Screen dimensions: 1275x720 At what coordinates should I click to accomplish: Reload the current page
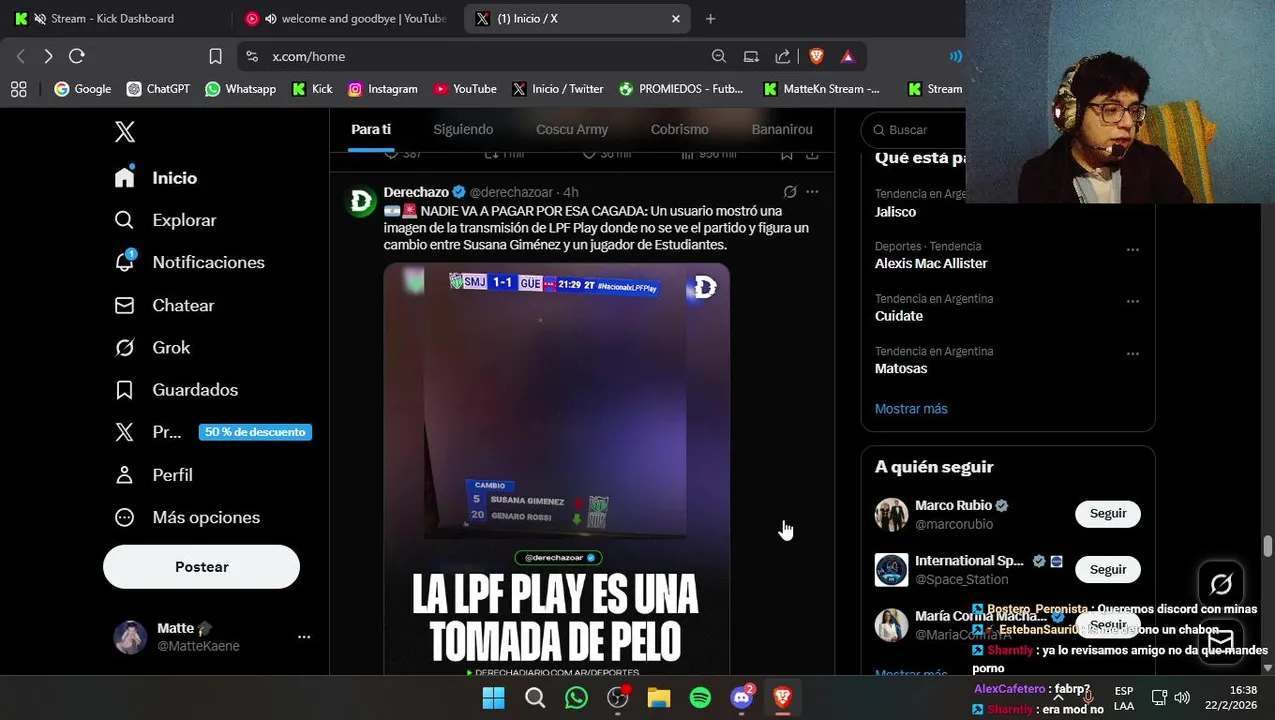coord(77,56)
